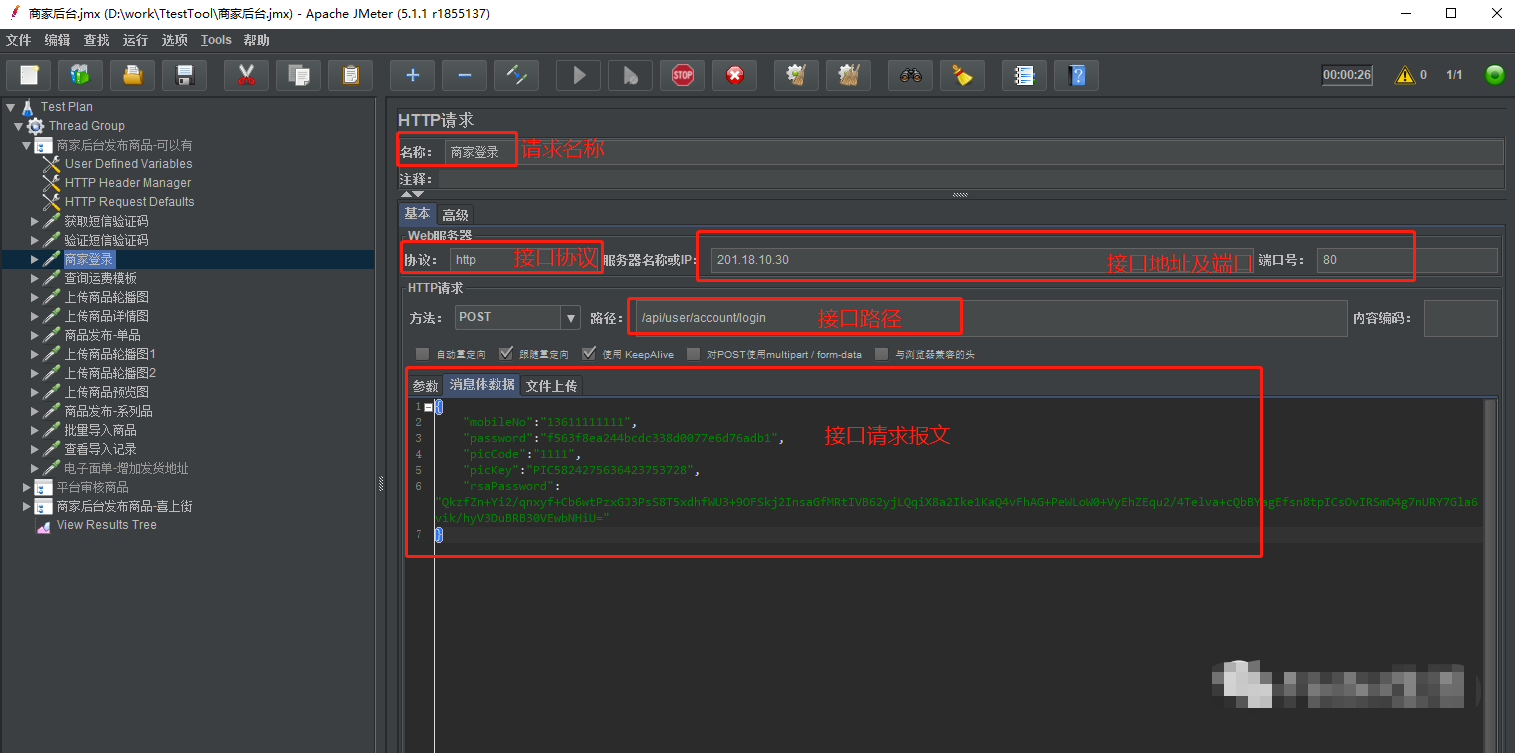Click the 服务器名称或IP field
The width and height of the screenshot is (1515, 753).
[x=982, y=260]
